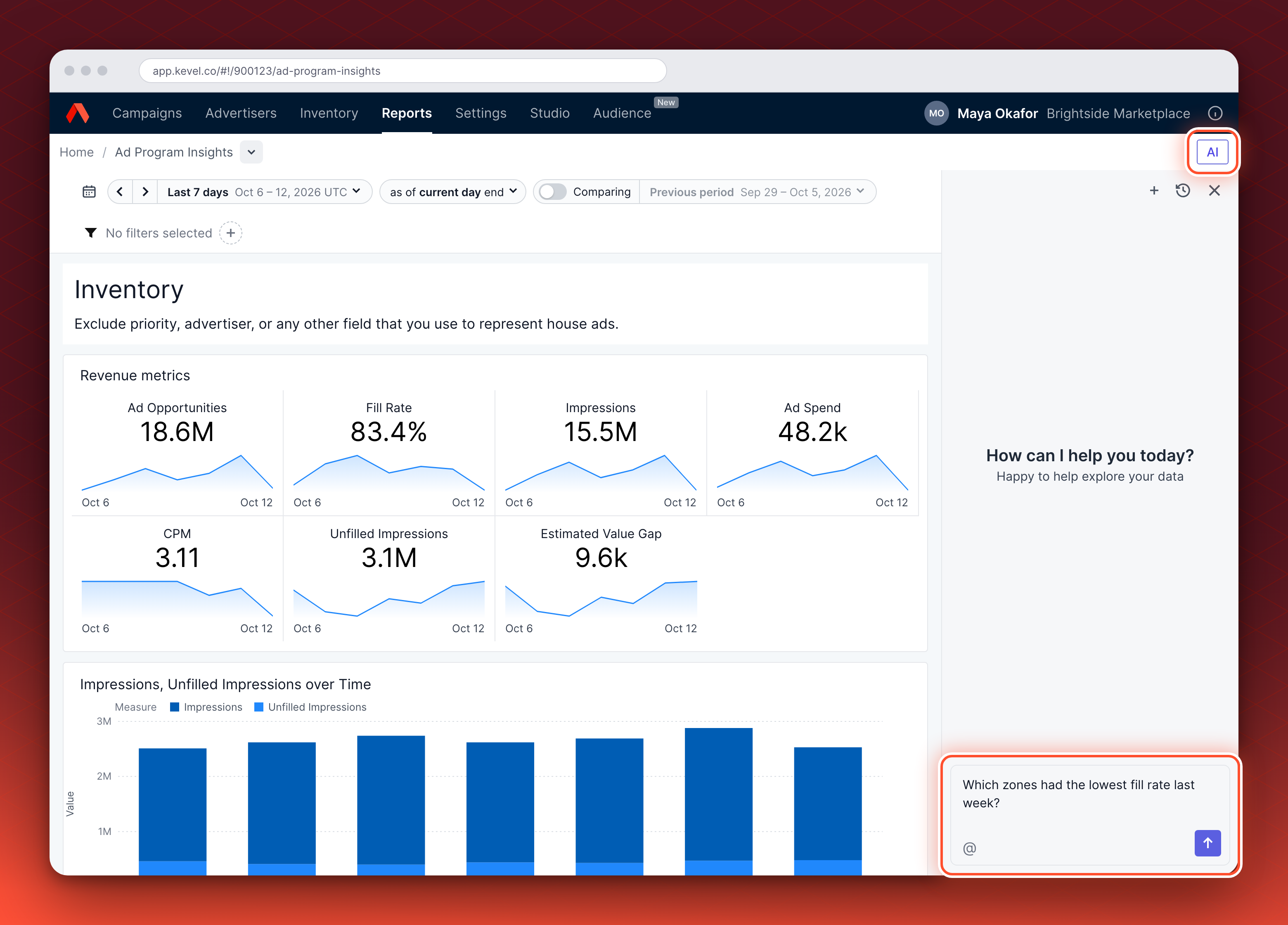Go to previous date range arrow
The width and height of the screenshot is (1288, 925).
coord(120,192)
